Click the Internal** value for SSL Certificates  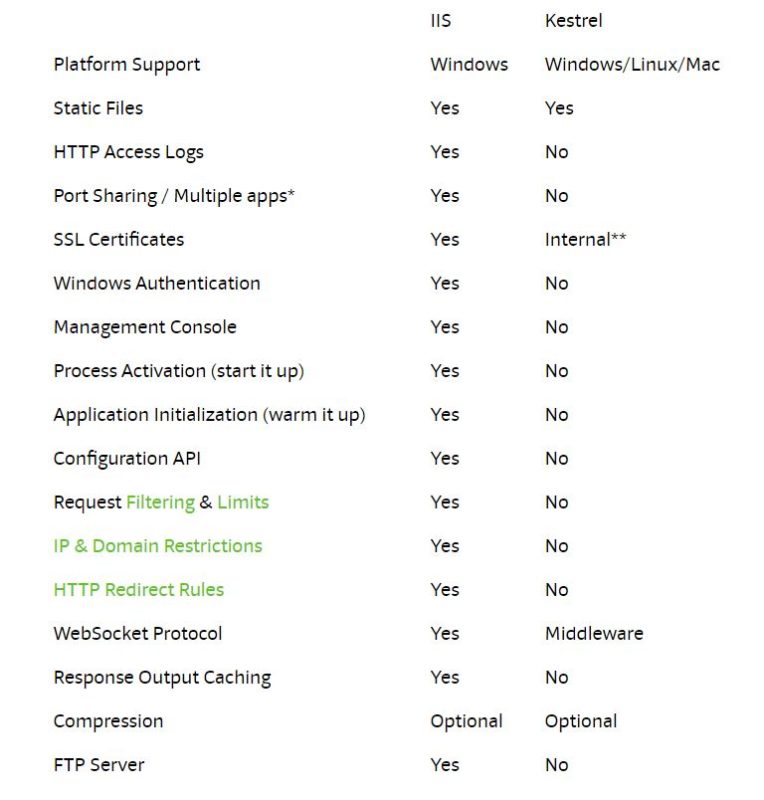(x=585, y=239)
